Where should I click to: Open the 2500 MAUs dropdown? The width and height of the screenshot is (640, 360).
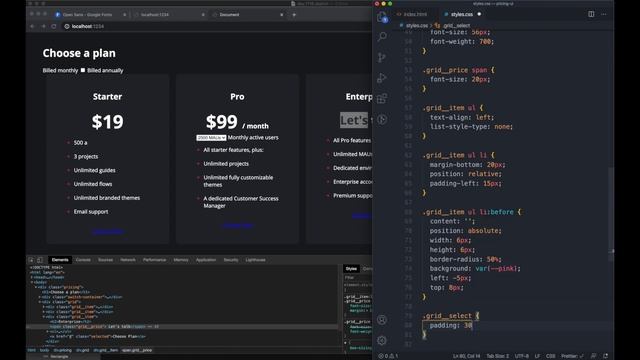pyautogui.click(x=211, y=138)
